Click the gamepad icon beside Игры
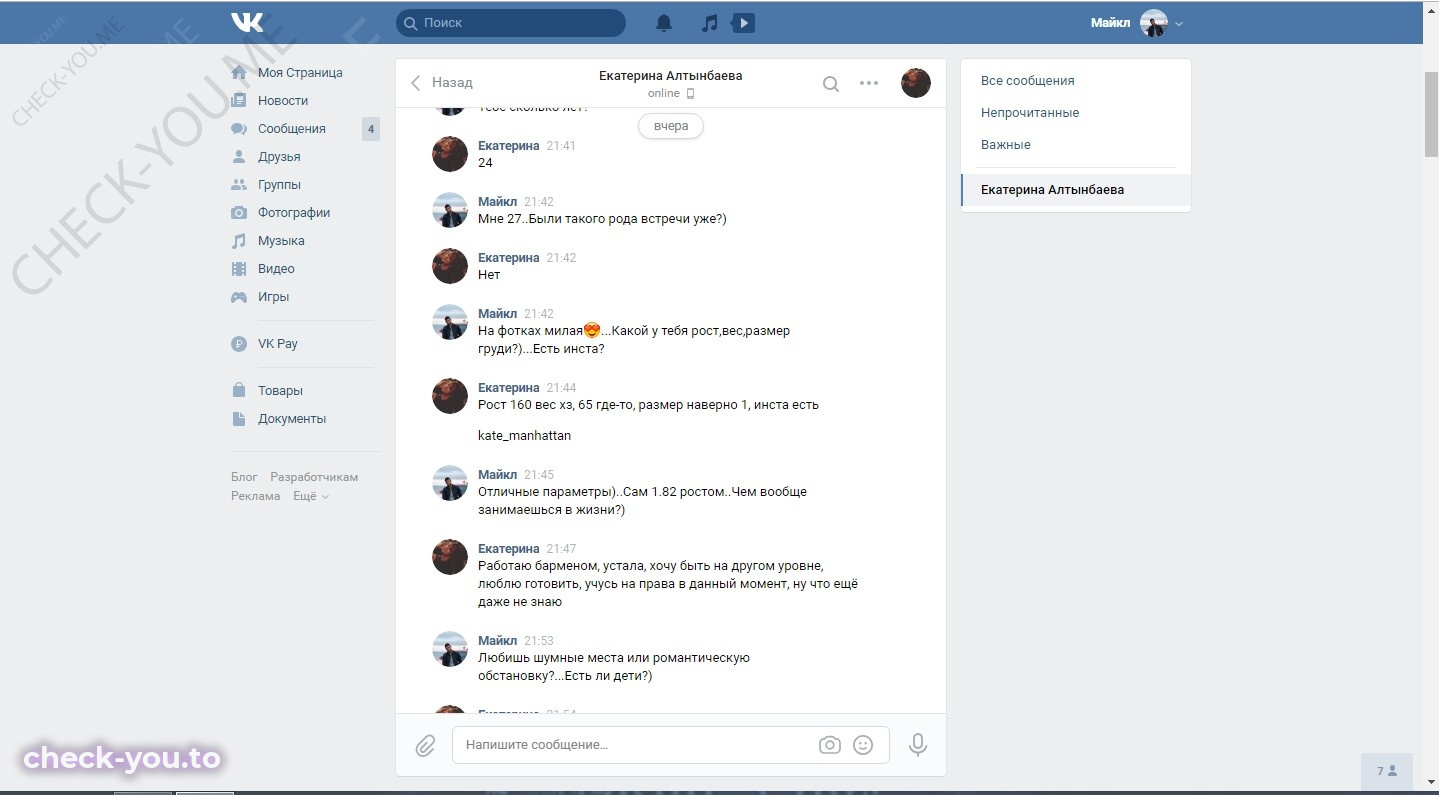This screenshot has height=795, width=1439. [x=239, y=297]
